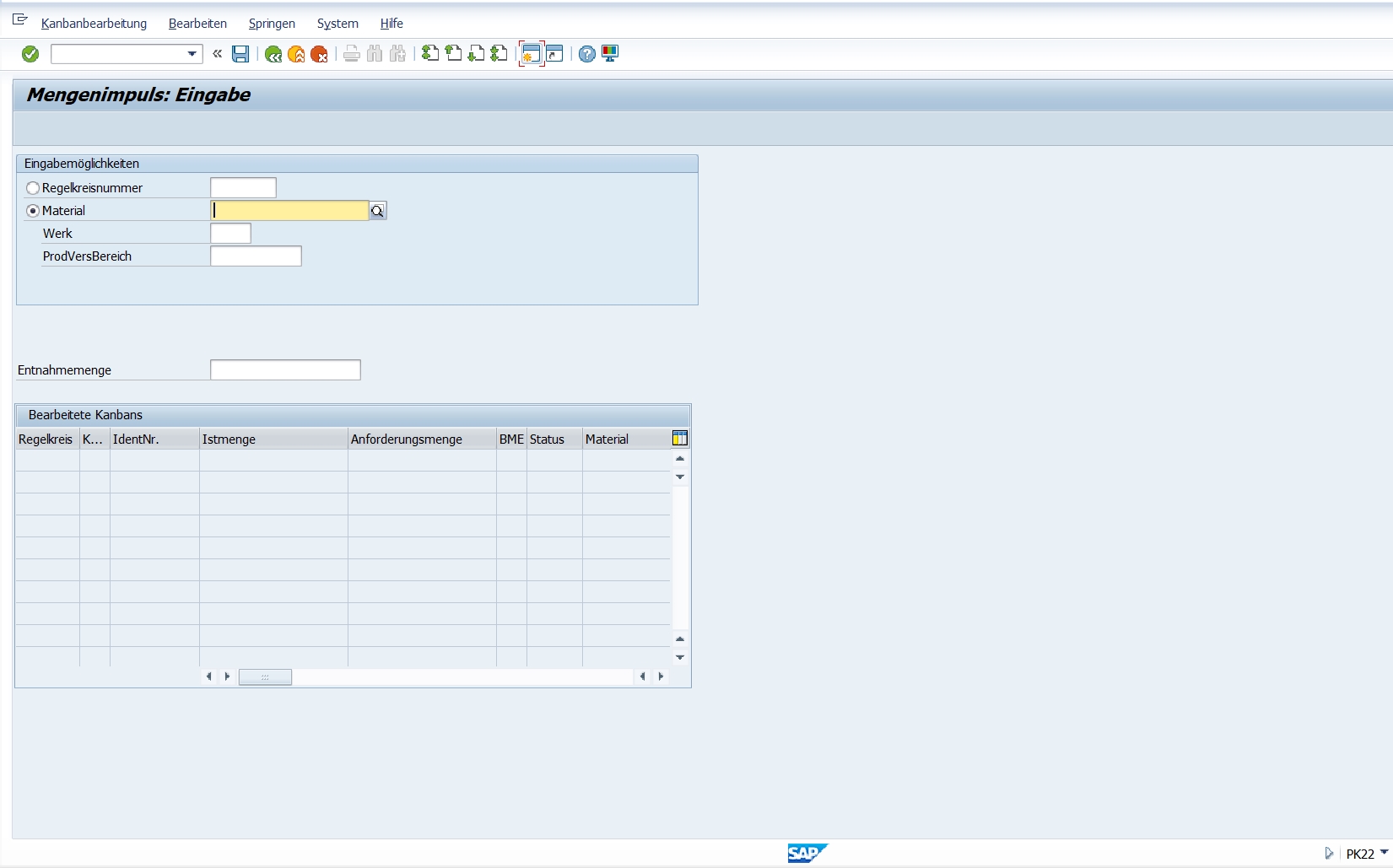Viewport: 1393px width, 868px height.
Task: Click the red Cancel icon
Action: click(319, 54)
